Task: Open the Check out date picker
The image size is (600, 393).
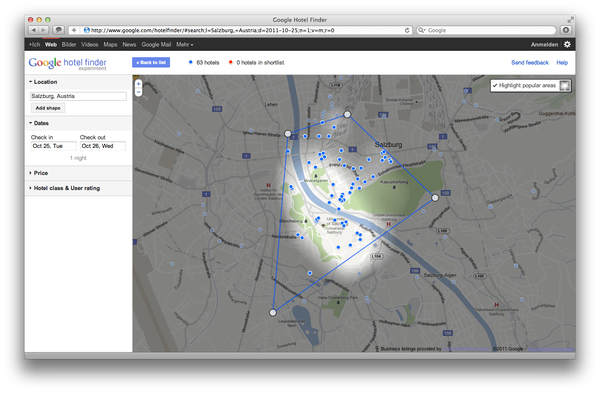Action: pyautogui.click(x=103, y=146)
